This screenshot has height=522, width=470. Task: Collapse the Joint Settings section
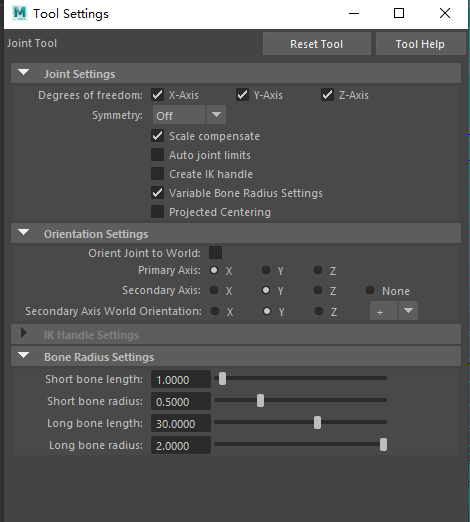click(23, 72)
